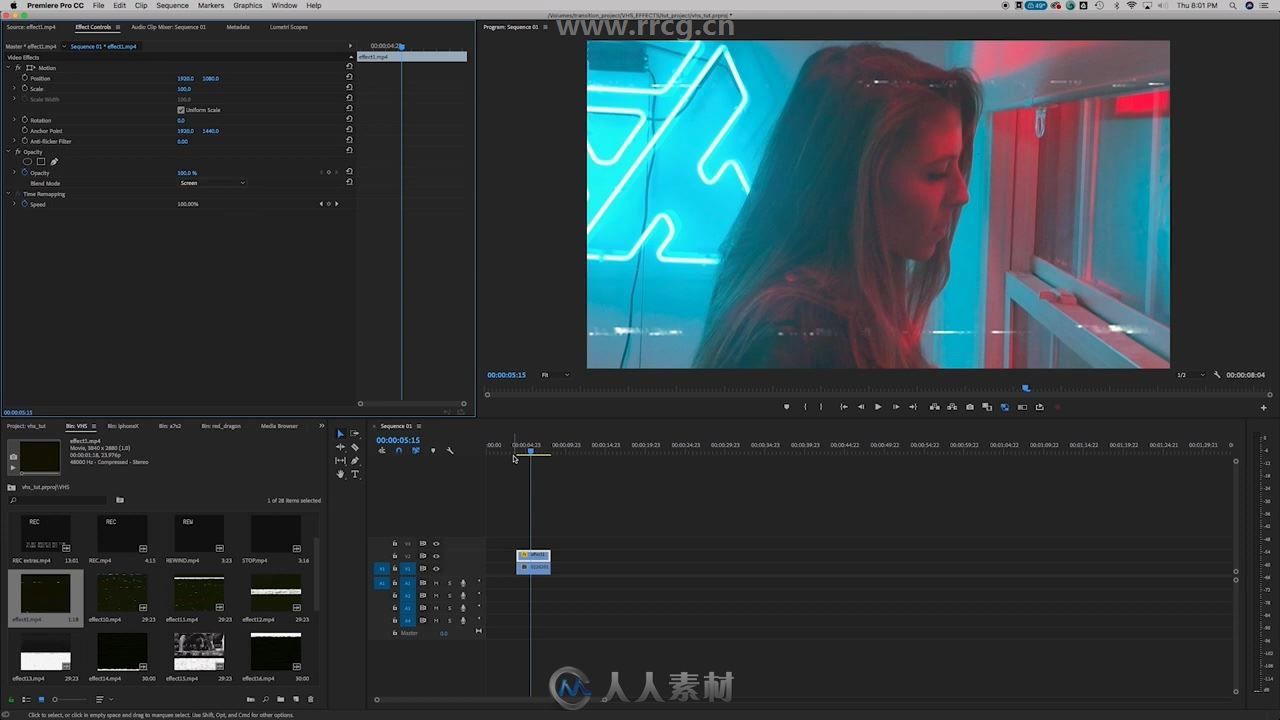This screenshot has width=1280, height=720.
Task: Switch to Media Browser tab
Action: [279, 426]
